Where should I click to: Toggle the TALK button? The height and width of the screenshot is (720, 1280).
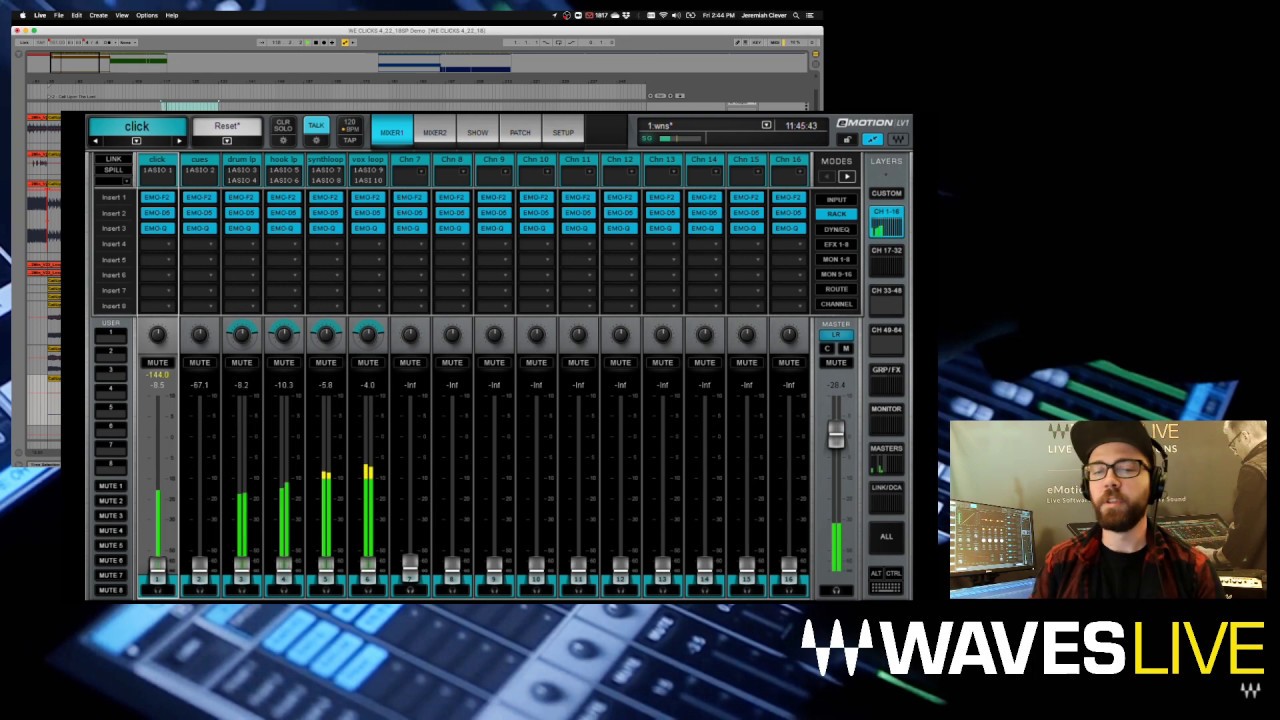pyautogui.click(x=316, y=125)
